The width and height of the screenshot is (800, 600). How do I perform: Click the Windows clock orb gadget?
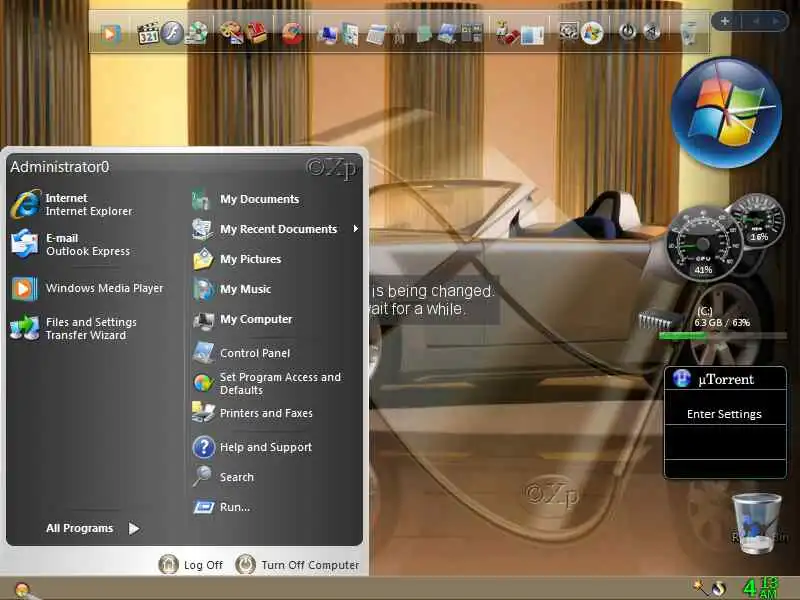point(726,113)
